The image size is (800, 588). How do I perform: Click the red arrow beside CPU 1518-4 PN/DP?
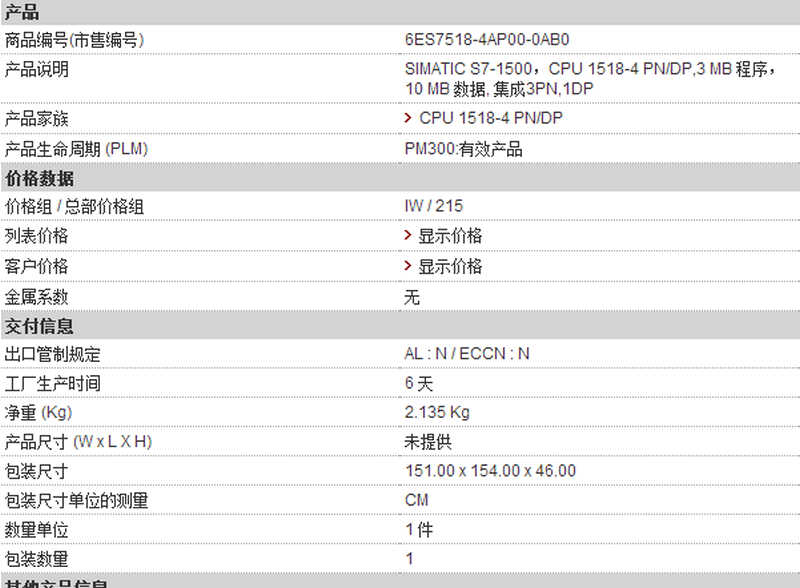point(408,118)
